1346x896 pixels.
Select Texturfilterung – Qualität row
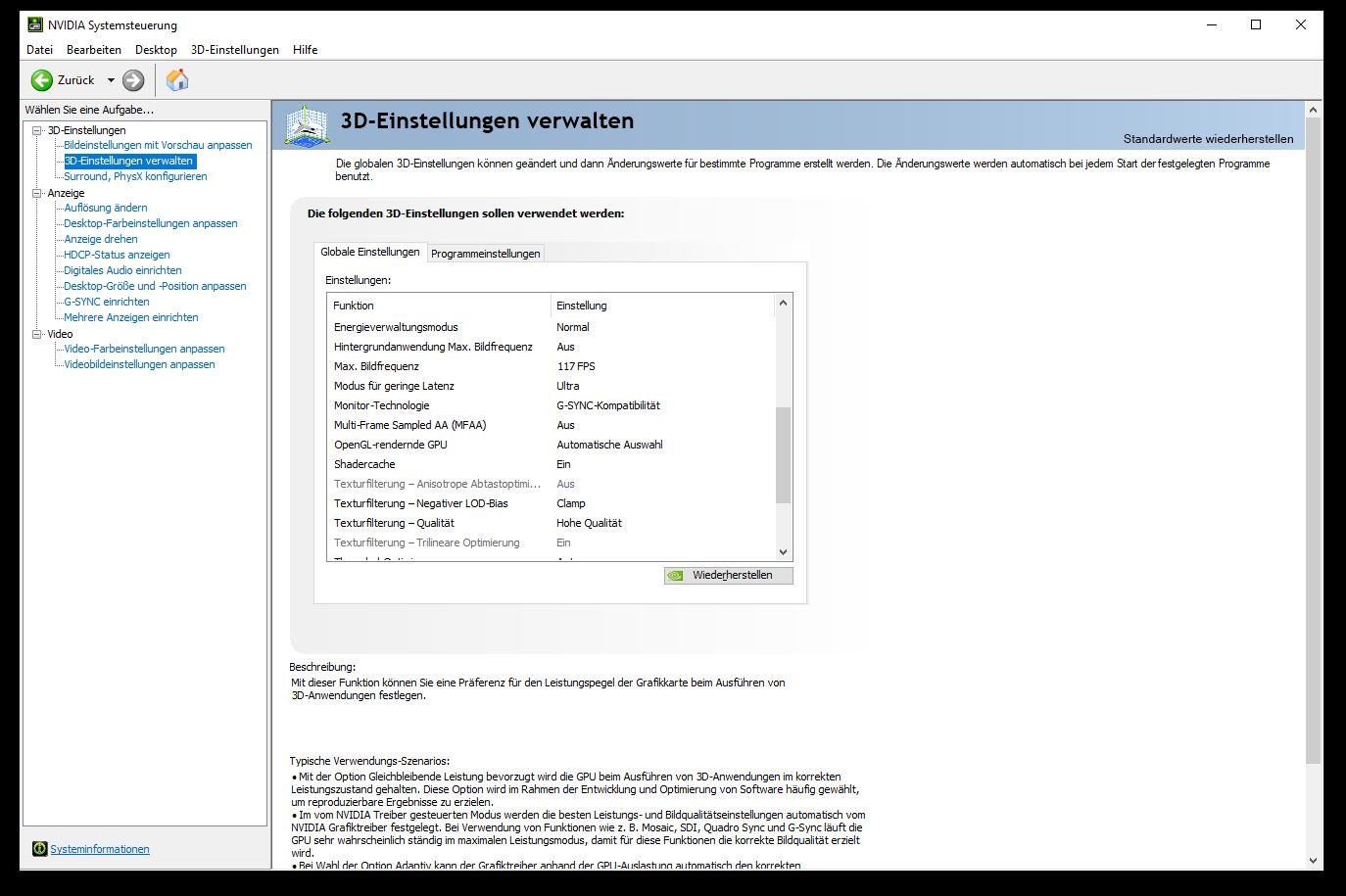552,523
